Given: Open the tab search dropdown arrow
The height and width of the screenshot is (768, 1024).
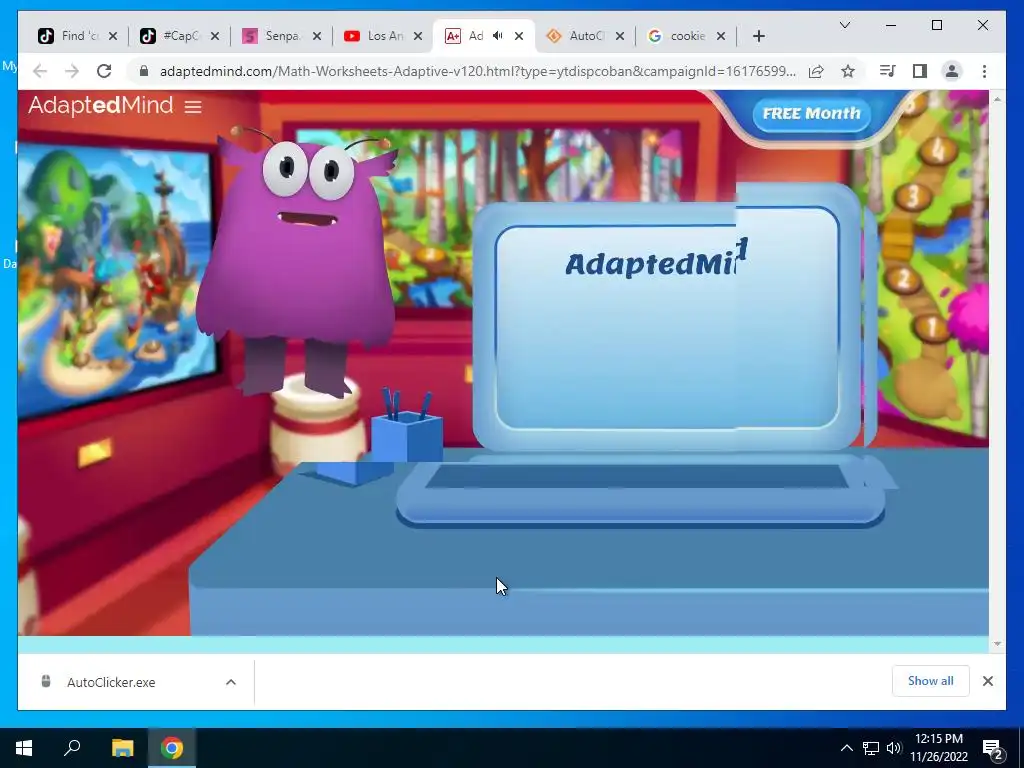Looking at the screenshot, I should (844, 25).
